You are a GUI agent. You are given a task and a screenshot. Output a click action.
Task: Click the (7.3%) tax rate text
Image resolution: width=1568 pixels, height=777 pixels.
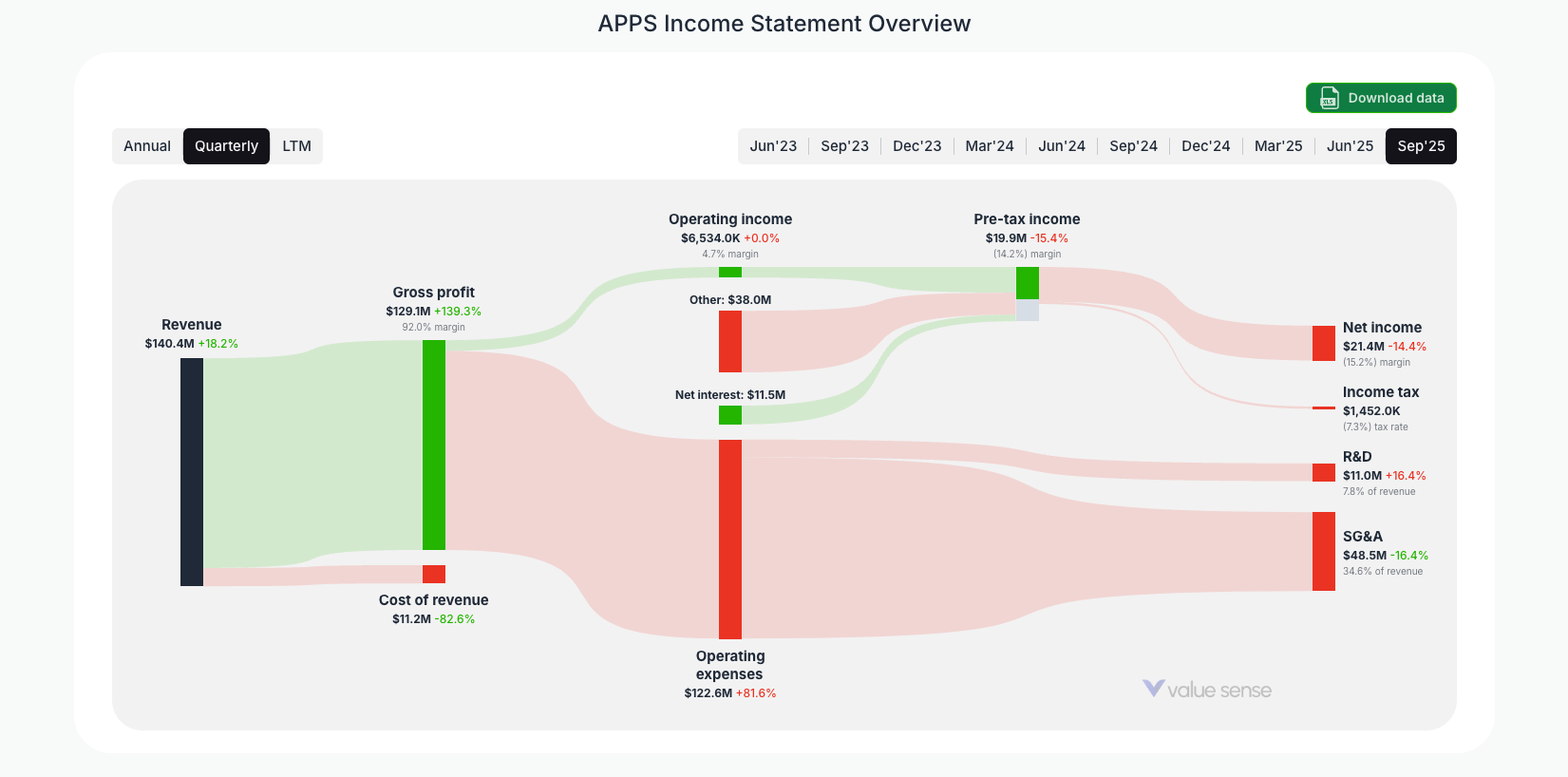(1375, 427)
